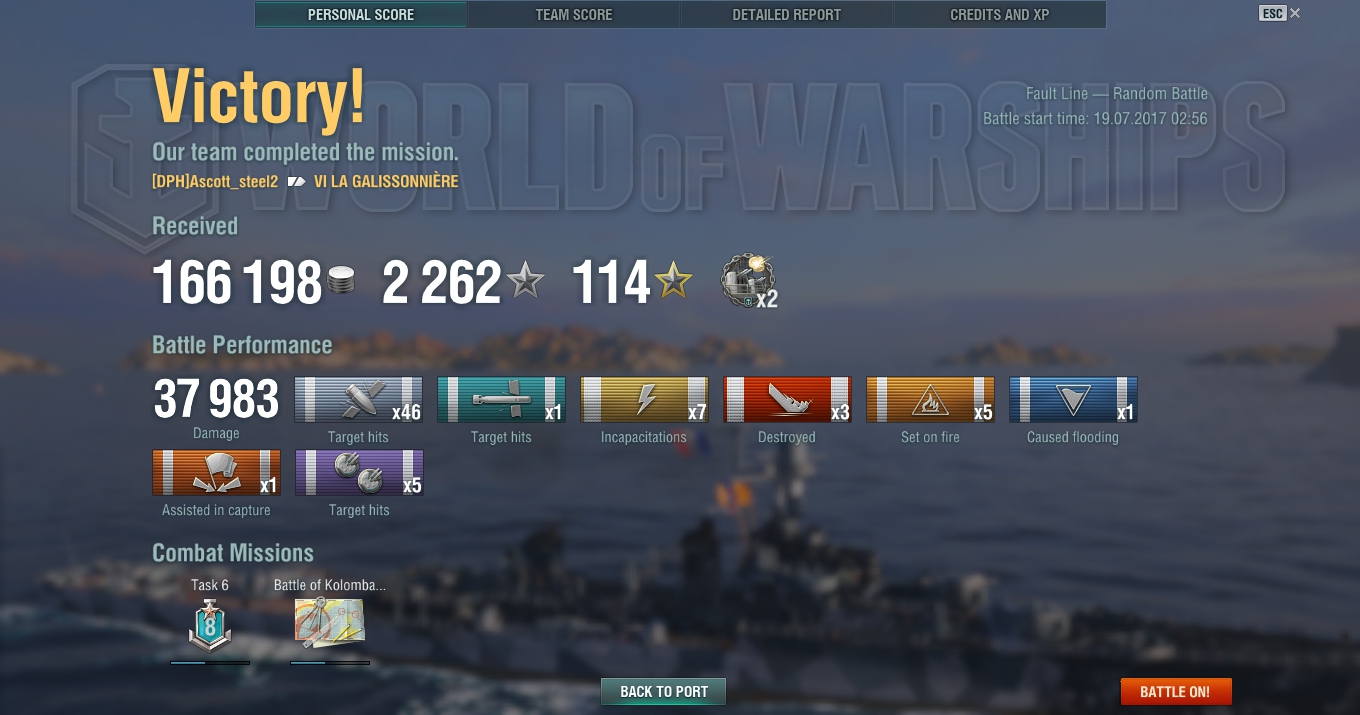Image resolution: width=1360 pixels, height=715 pixels.
Task: Click the main battery Target hits x46 ribbon
Action: (x=359, y=400)
